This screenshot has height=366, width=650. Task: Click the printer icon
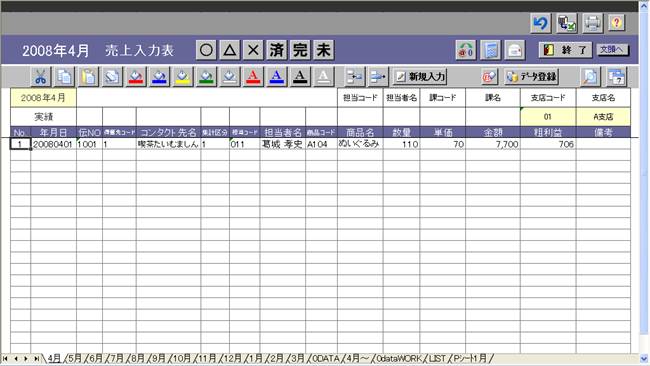[592, 23]
